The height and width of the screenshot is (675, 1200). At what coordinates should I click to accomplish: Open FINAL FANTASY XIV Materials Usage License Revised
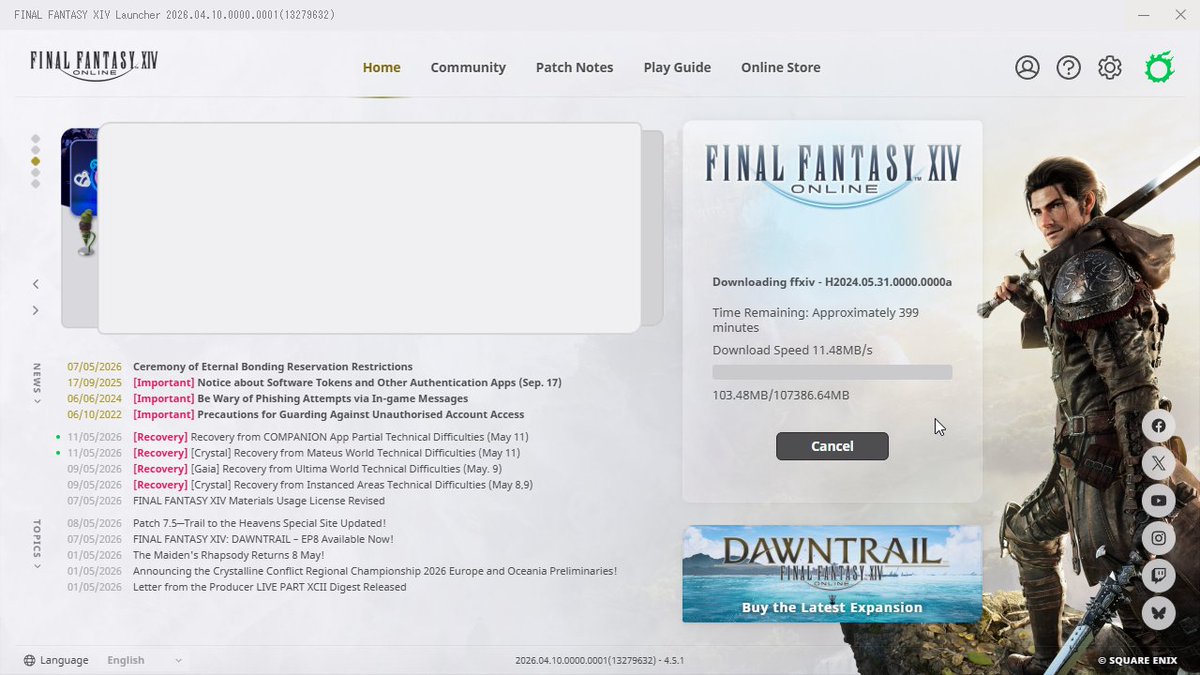point(258,501)
